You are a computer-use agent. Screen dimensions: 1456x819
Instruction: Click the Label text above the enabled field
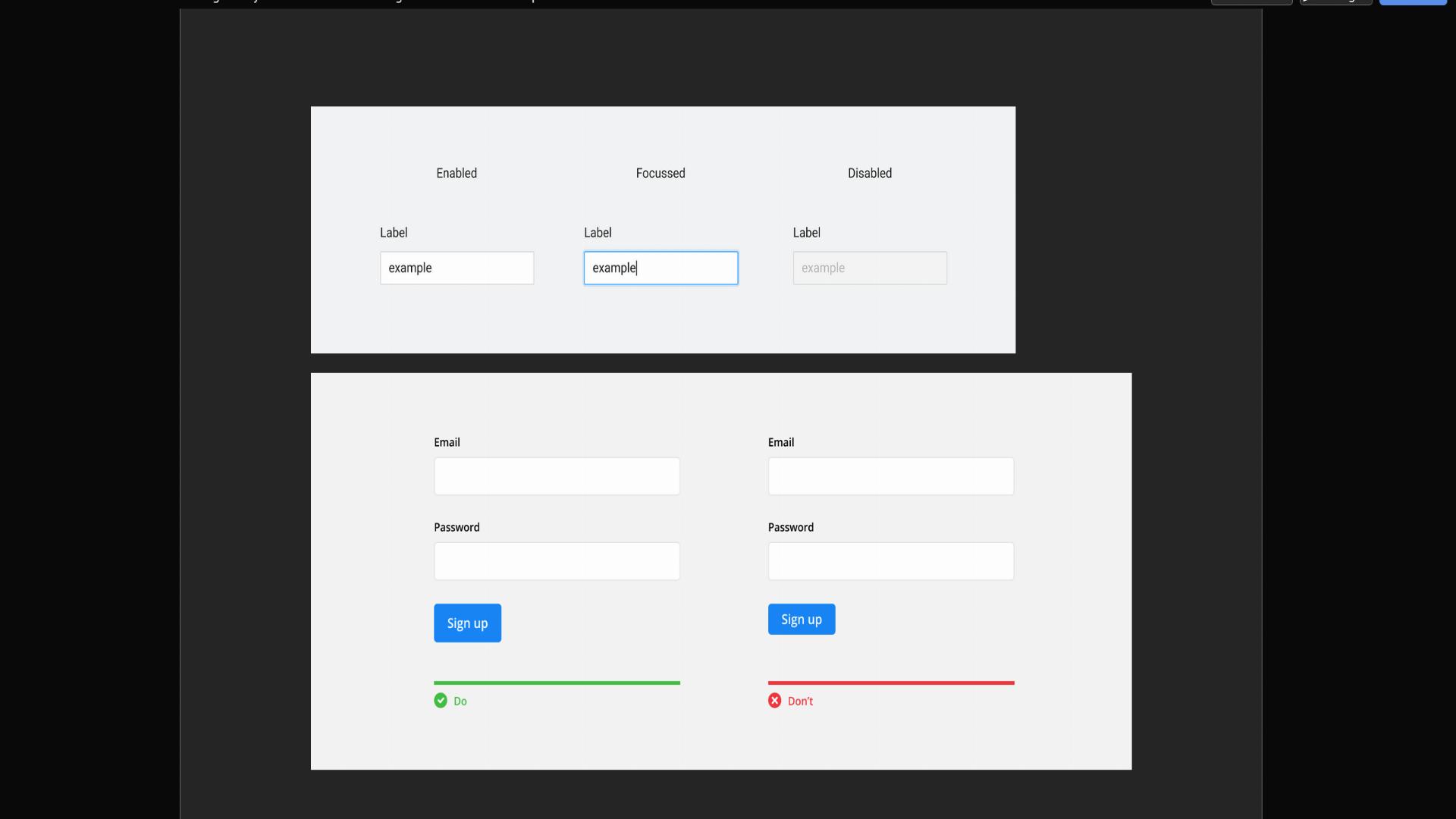394,233
